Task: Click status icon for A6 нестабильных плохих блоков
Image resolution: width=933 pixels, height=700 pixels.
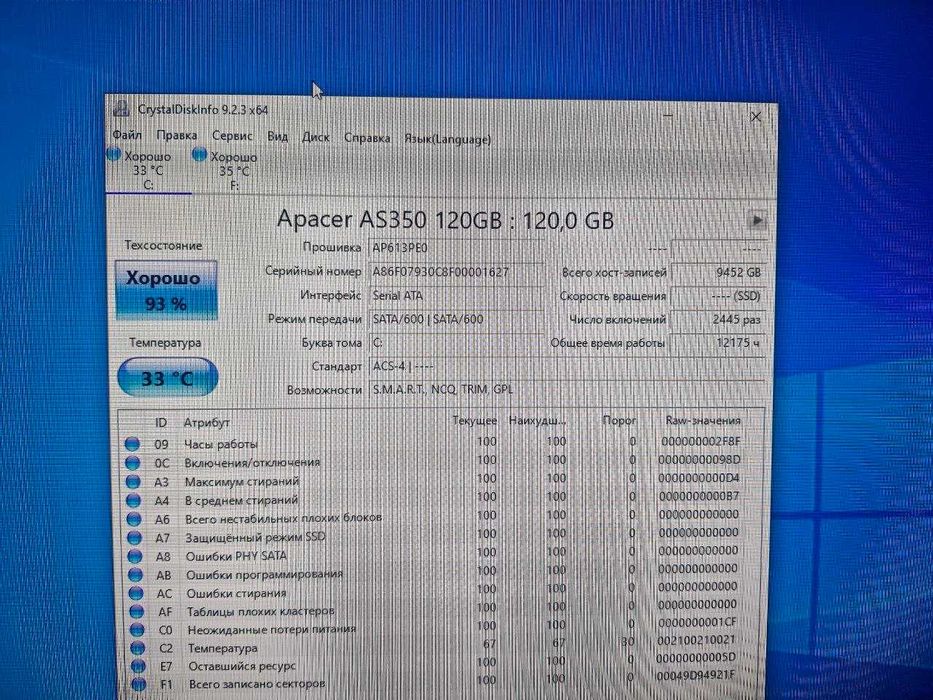Action: pyautogui.click(x=134, y=518)
